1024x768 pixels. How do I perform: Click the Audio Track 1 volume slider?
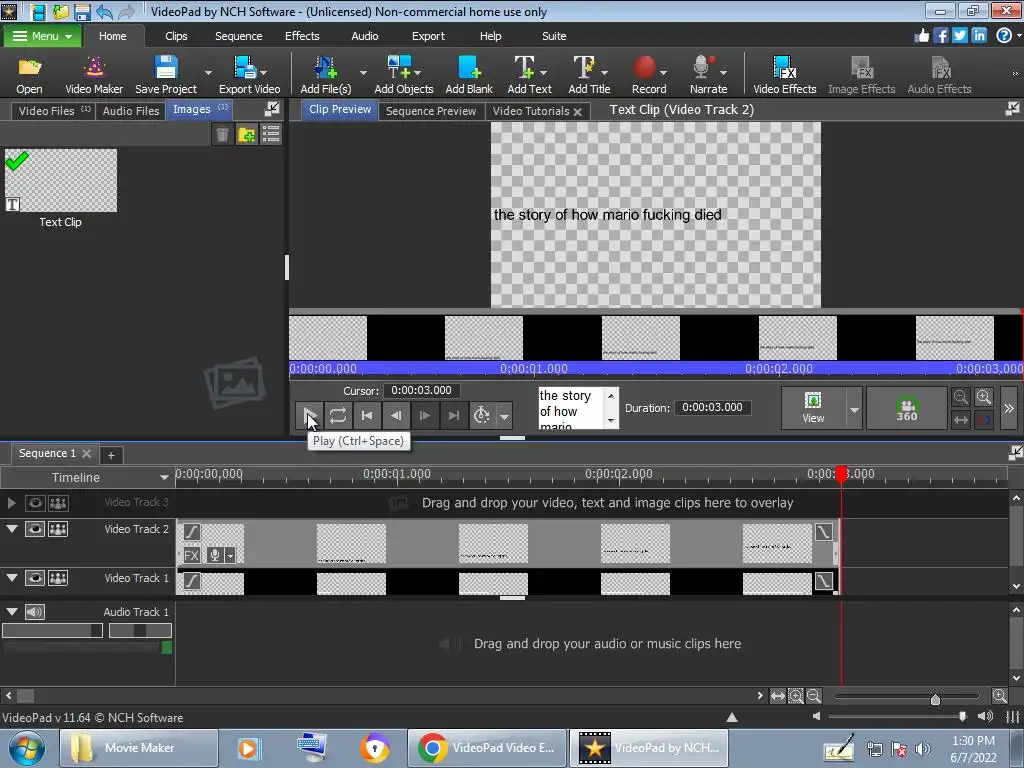coord(52,630)
